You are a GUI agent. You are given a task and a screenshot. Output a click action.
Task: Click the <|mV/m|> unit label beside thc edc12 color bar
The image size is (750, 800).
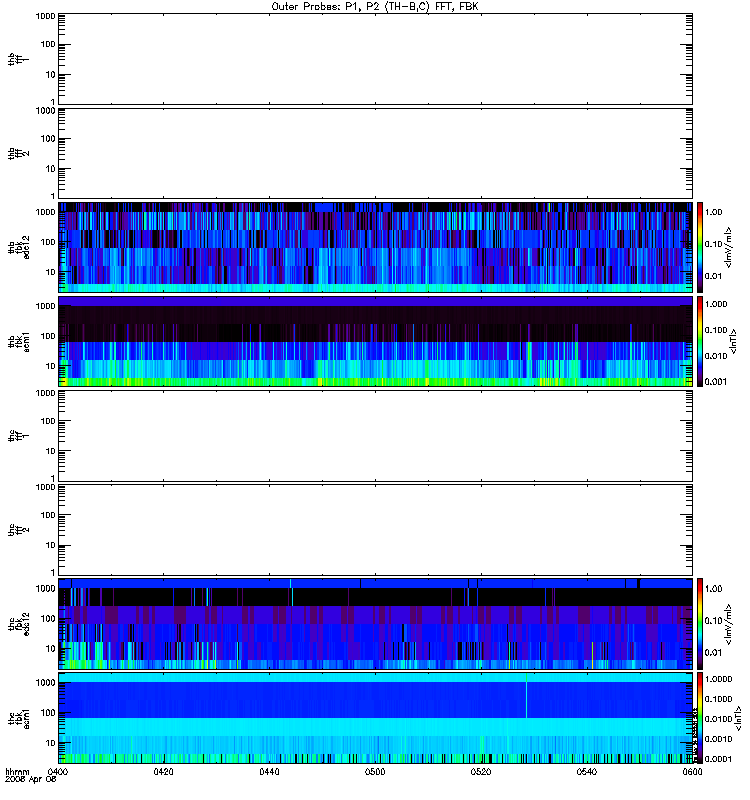pyautogui.click(x=729, y=624)
